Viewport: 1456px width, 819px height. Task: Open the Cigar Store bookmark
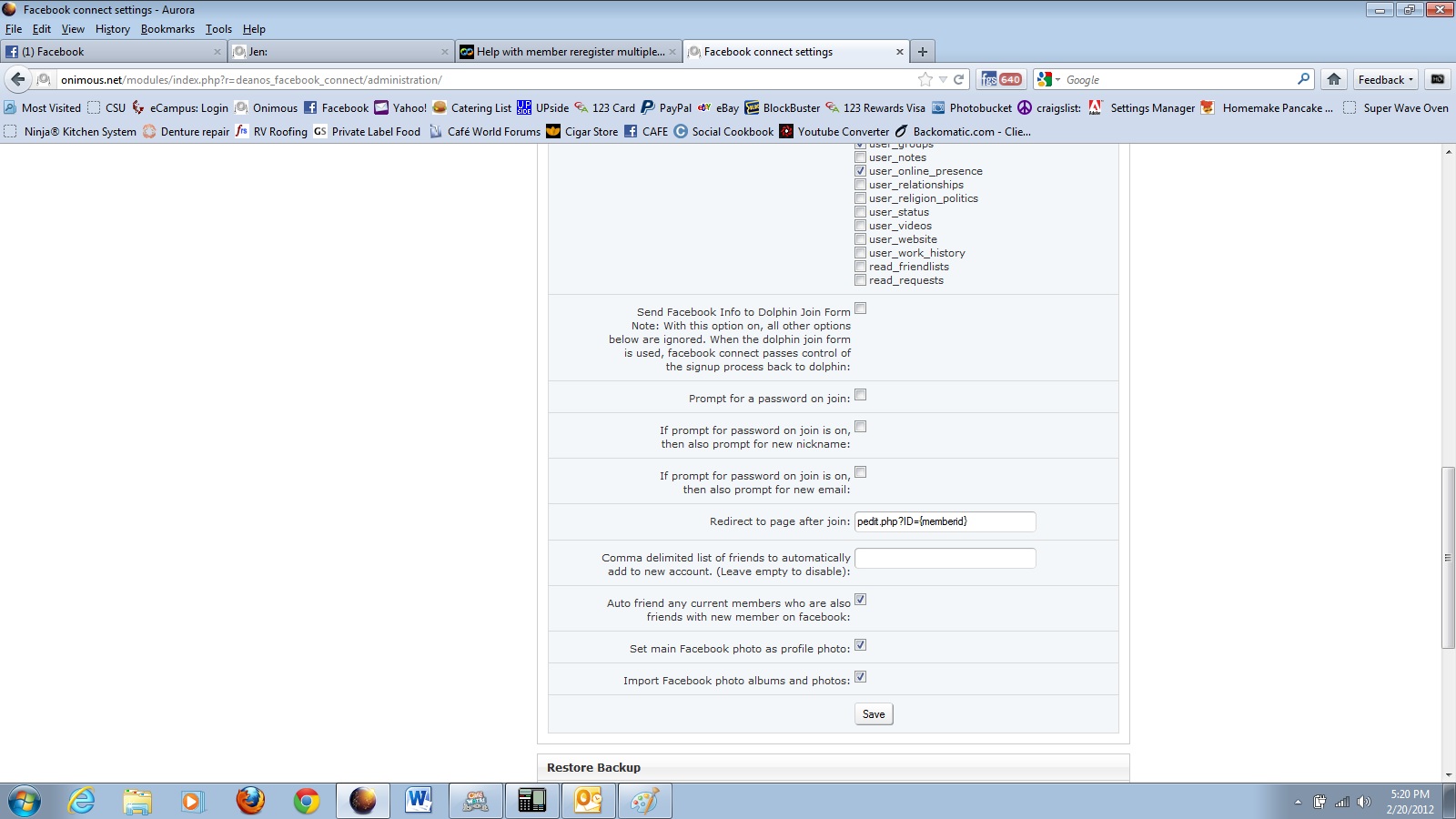pyautogui.click(x=581, y=131)
